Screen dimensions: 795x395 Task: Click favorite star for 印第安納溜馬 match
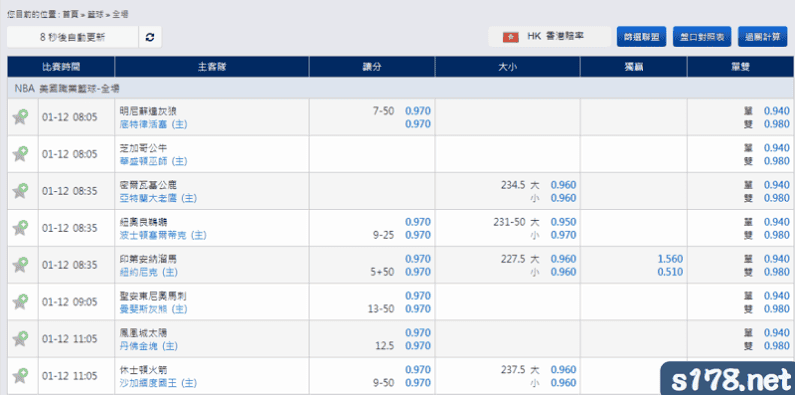click(x=20, y=265)
